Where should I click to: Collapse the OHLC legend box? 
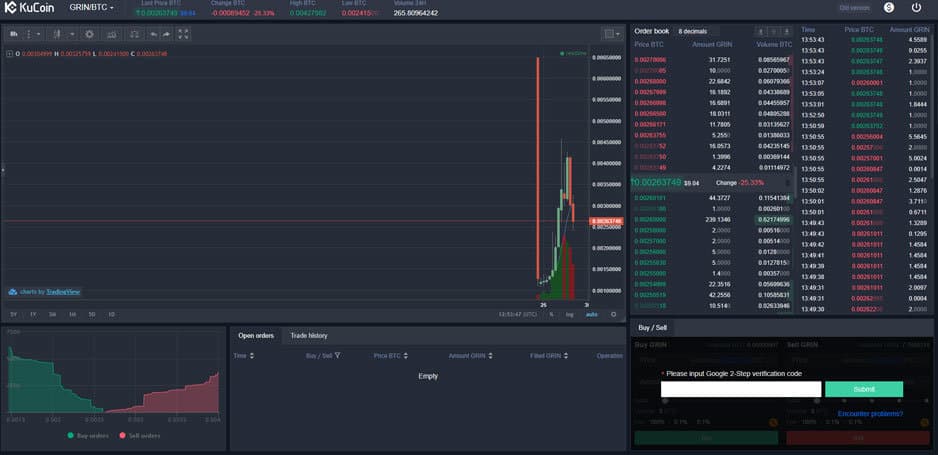(10, 54)
